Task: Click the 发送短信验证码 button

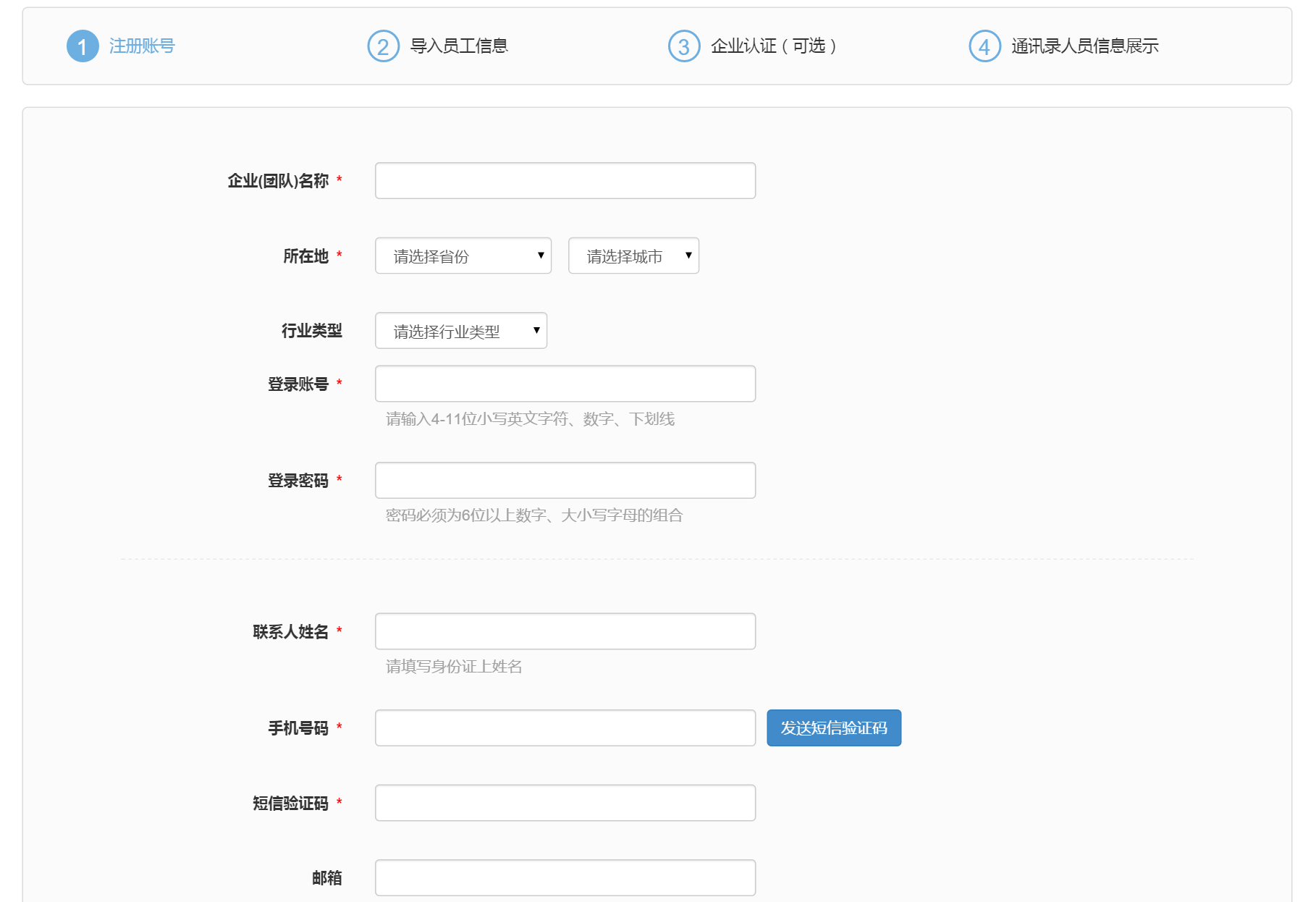Action: [x=834, y=728]
